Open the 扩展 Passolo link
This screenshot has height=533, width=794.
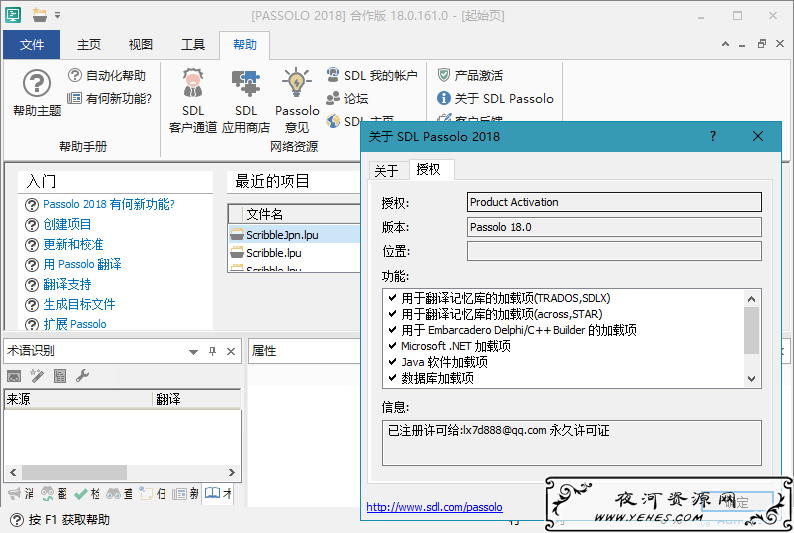[75, 324]
